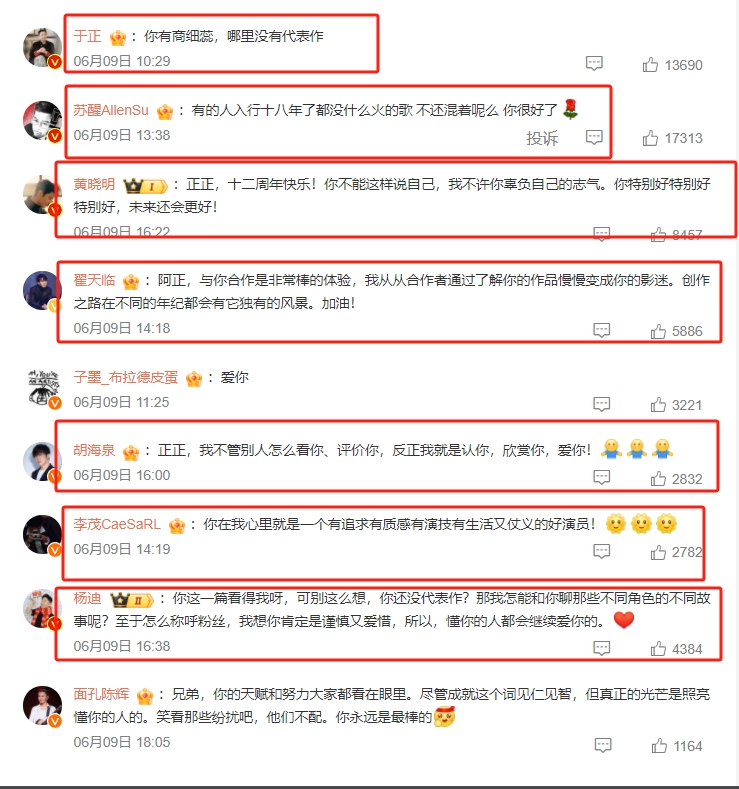Open 杨迪's avatar thumbnail

pyautogui.click(x=42, y=608)
